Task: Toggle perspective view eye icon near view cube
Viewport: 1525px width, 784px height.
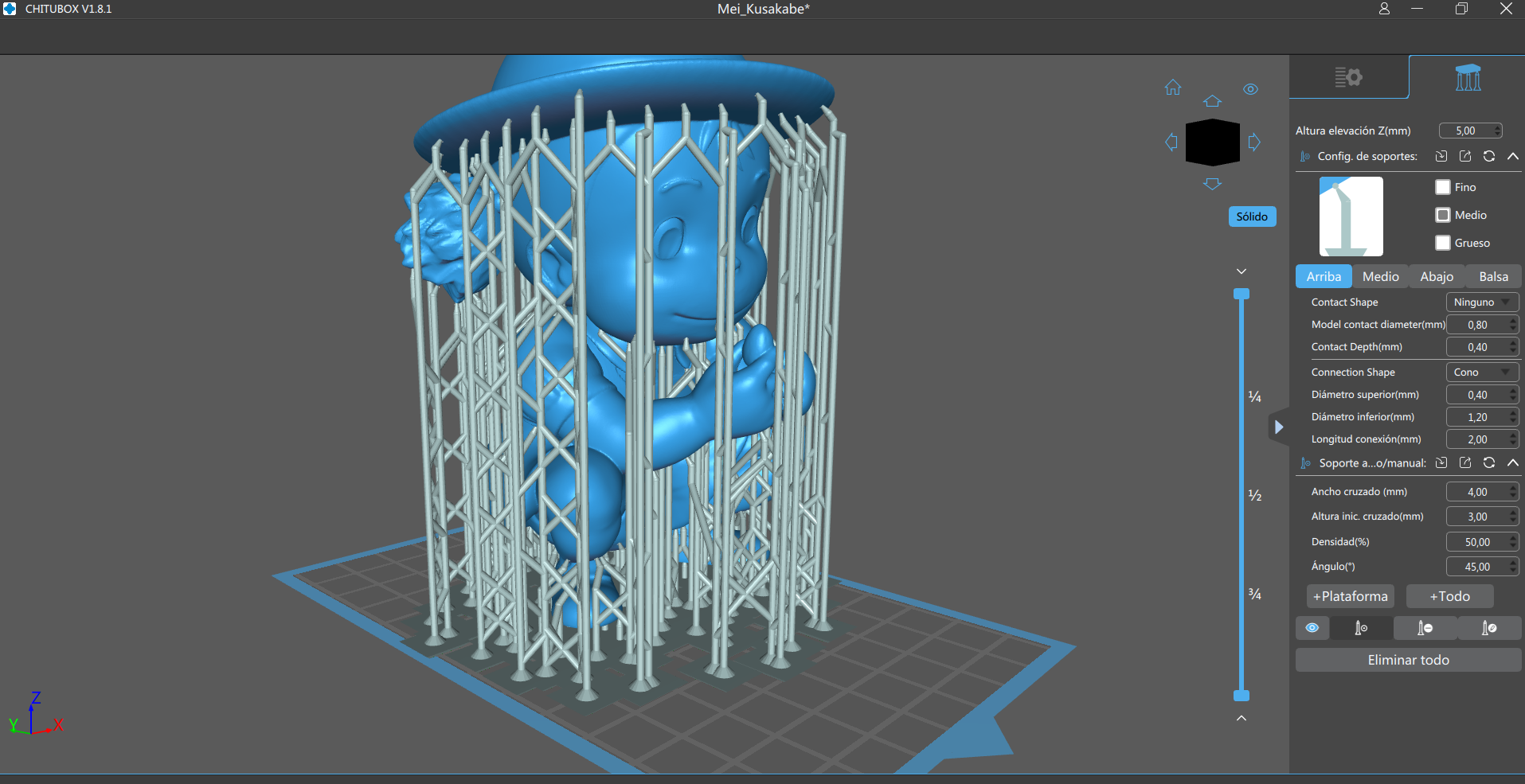Action: click(x=1250, y=89)
